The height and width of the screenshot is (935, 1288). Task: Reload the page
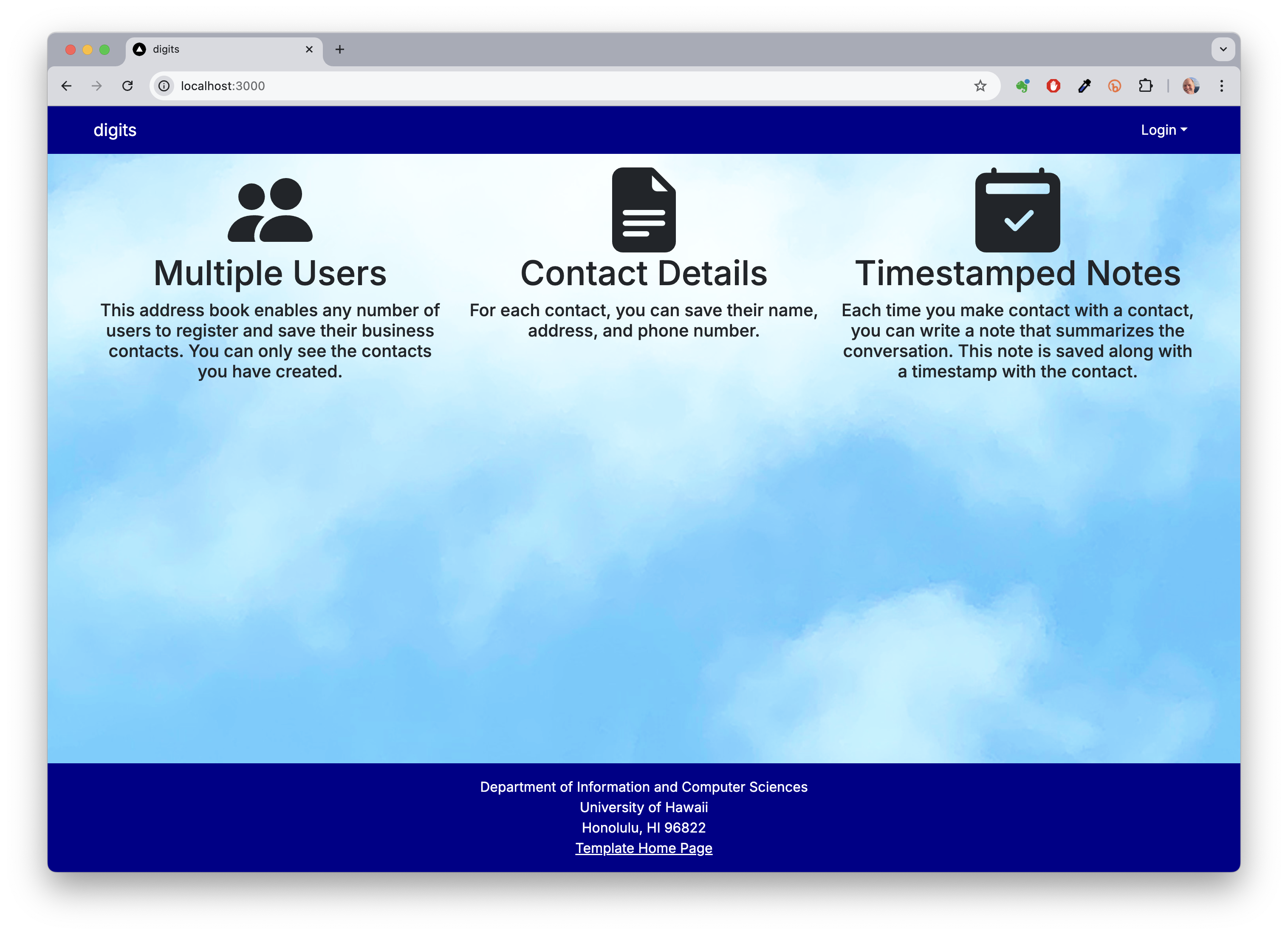[x=128, y=86]
